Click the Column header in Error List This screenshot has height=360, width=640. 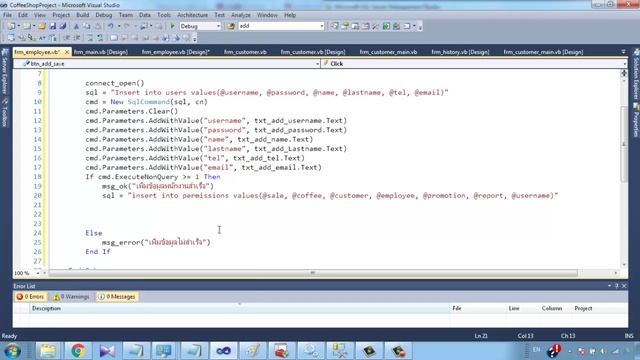click(556, 309)
